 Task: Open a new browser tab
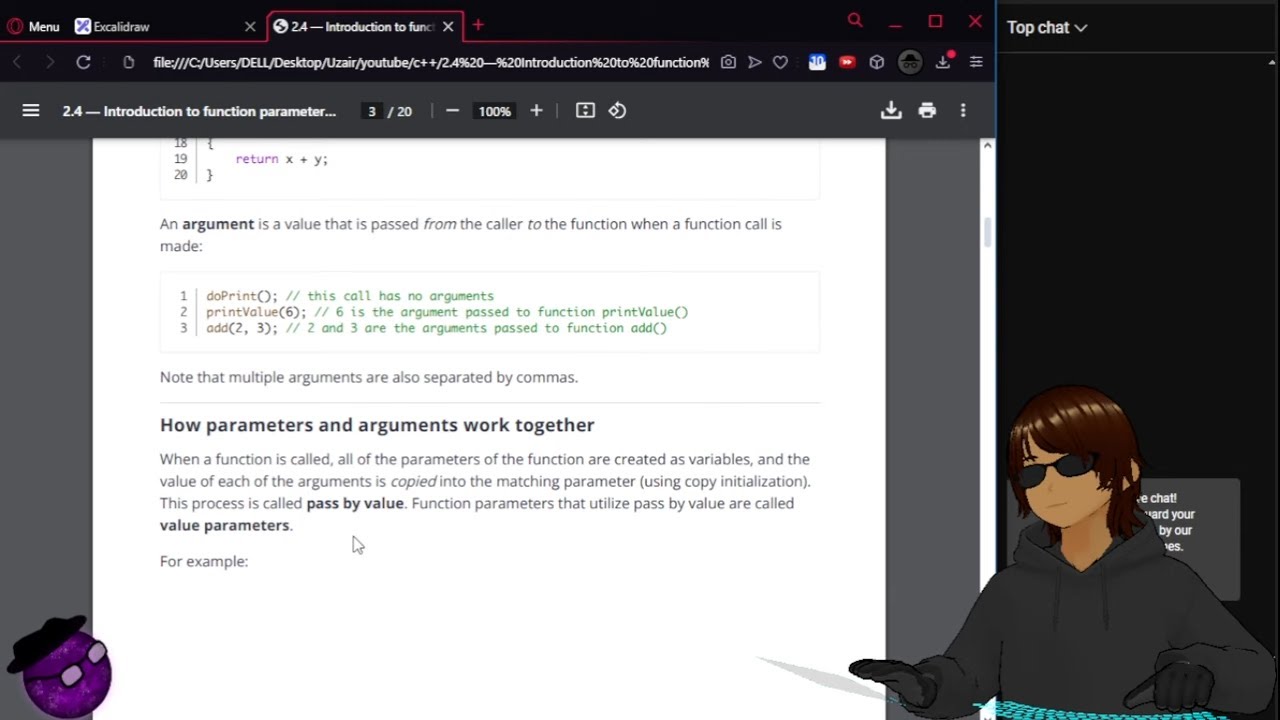click(x=478, y=25)
